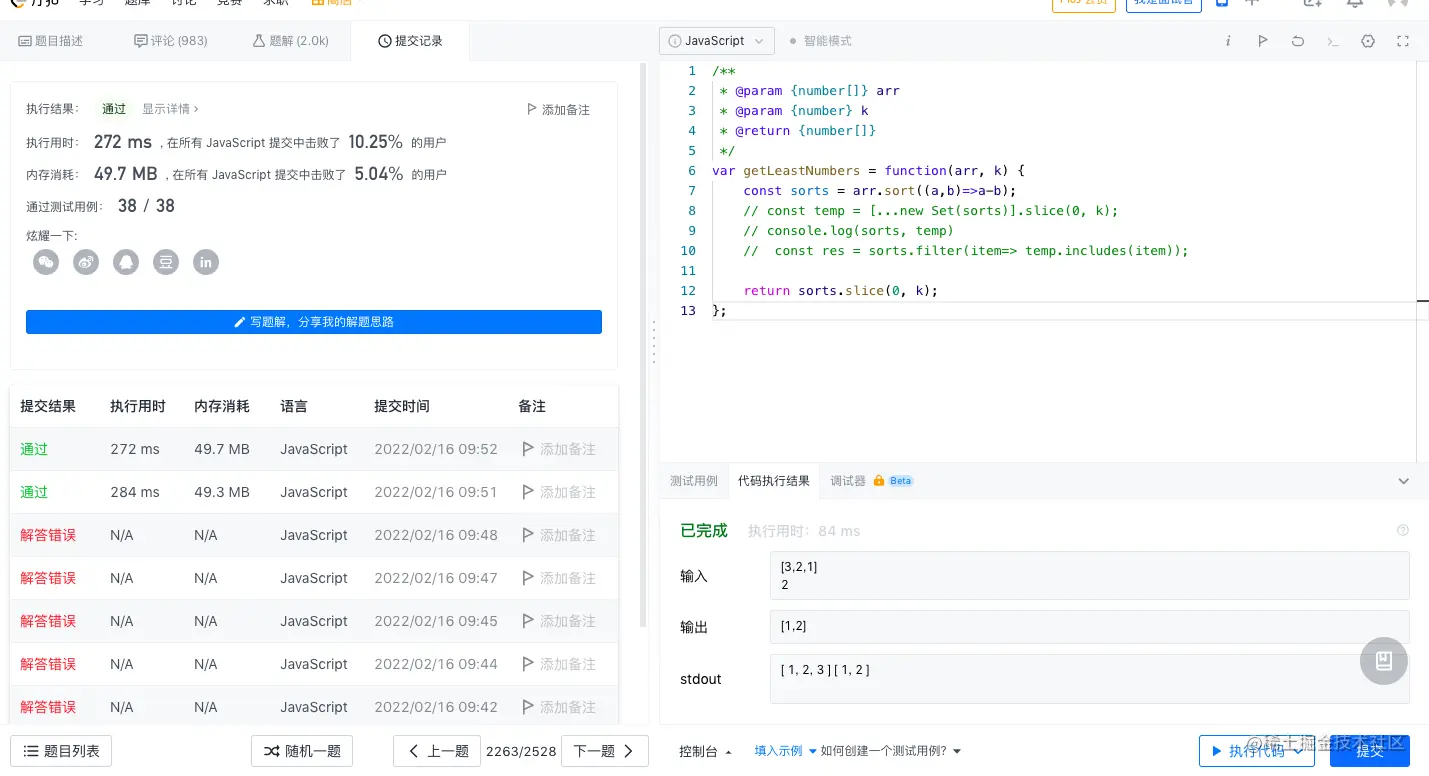Click the stdout output box
This screenshot has height=776, width=1429.
pos(1089,679)
